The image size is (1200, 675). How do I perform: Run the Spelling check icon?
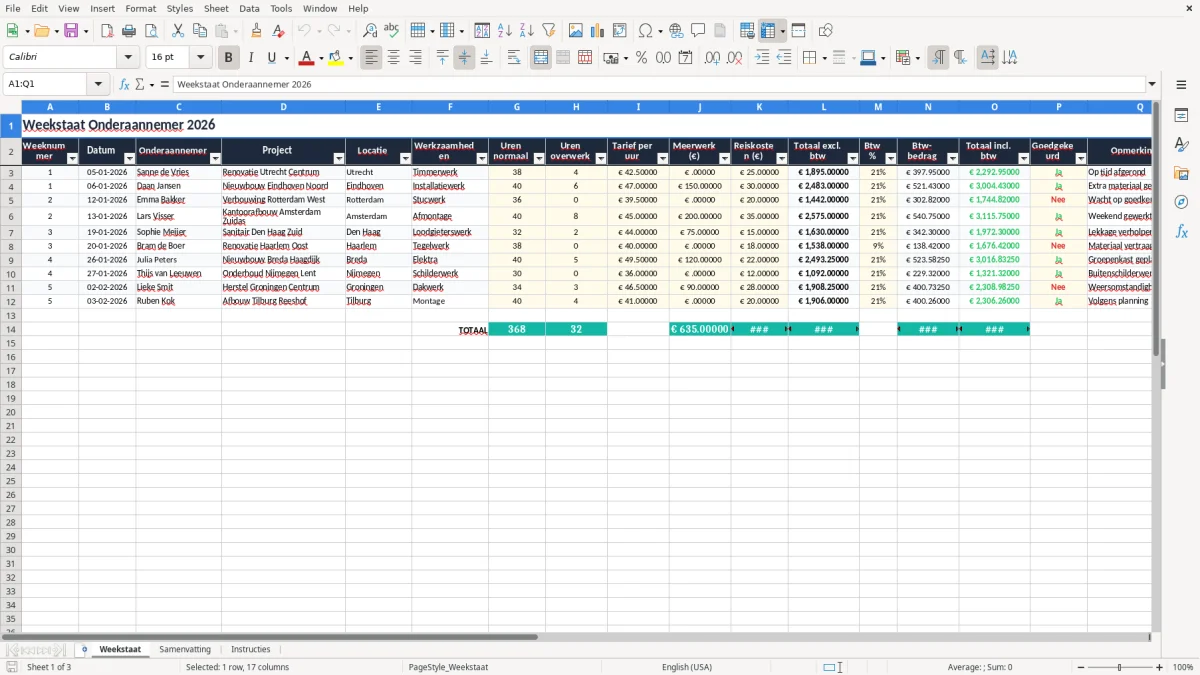(392, 31)
